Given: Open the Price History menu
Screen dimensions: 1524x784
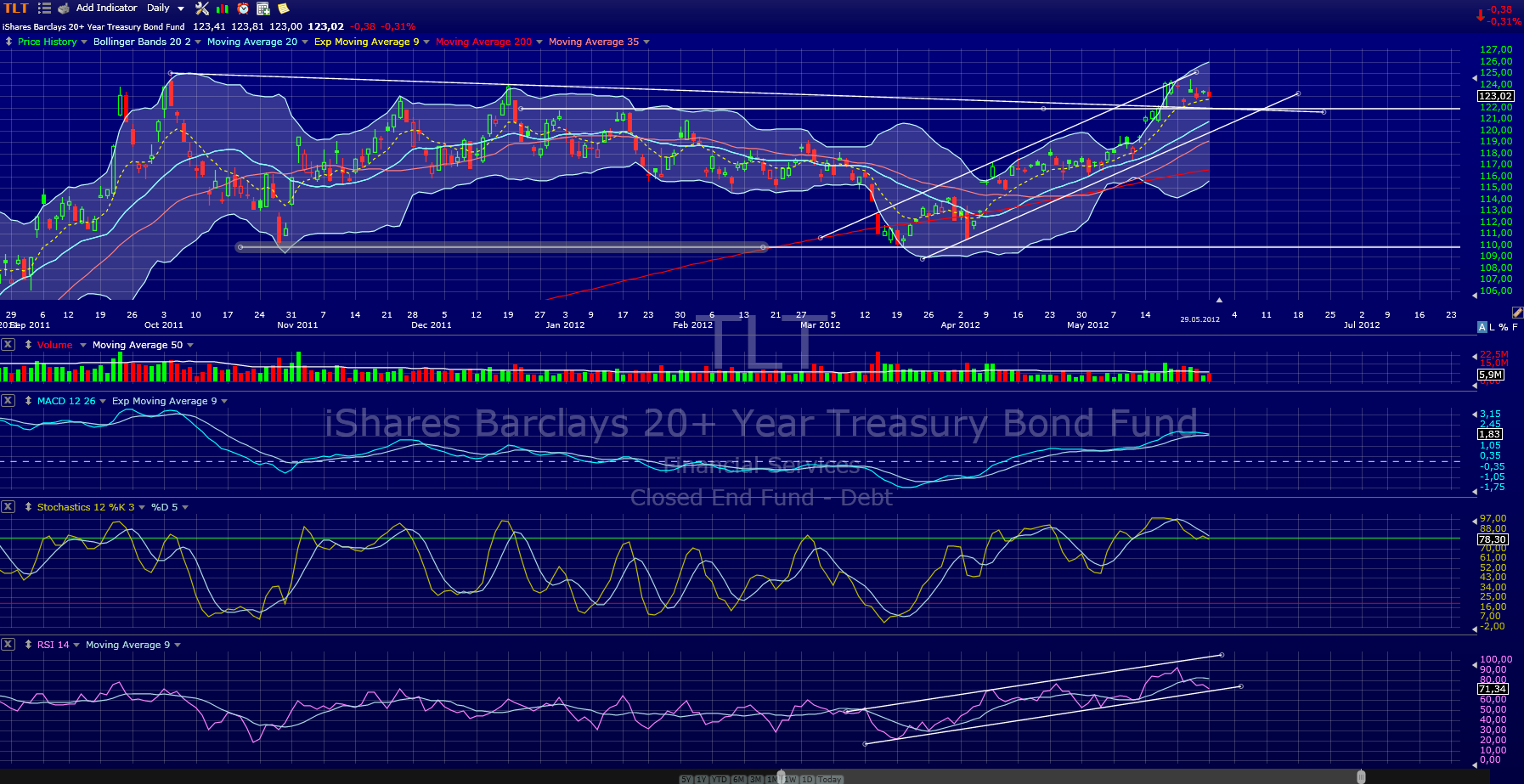Looking at the screenshot, I should (47, 42).
